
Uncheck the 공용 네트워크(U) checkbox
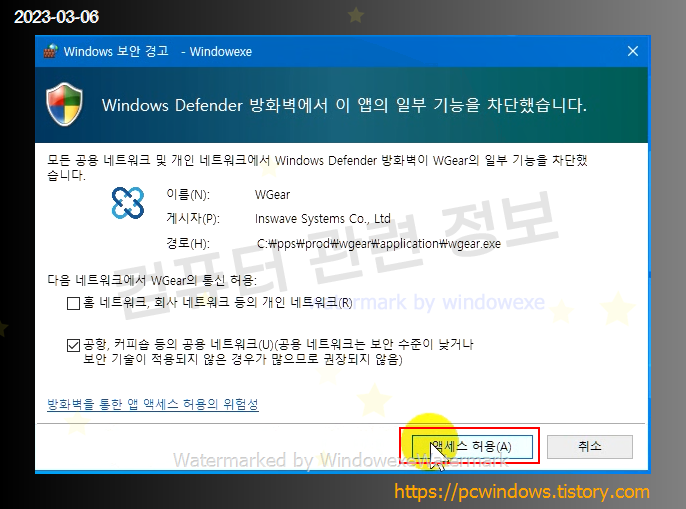73,345
